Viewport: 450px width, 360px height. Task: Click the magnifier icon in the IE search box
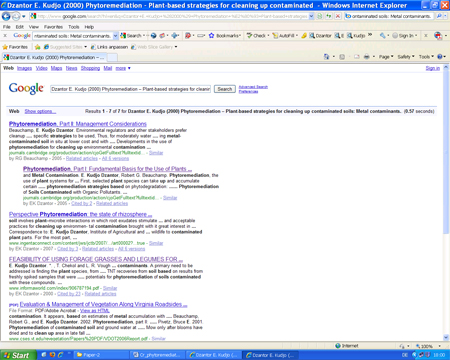click(439, 16)
